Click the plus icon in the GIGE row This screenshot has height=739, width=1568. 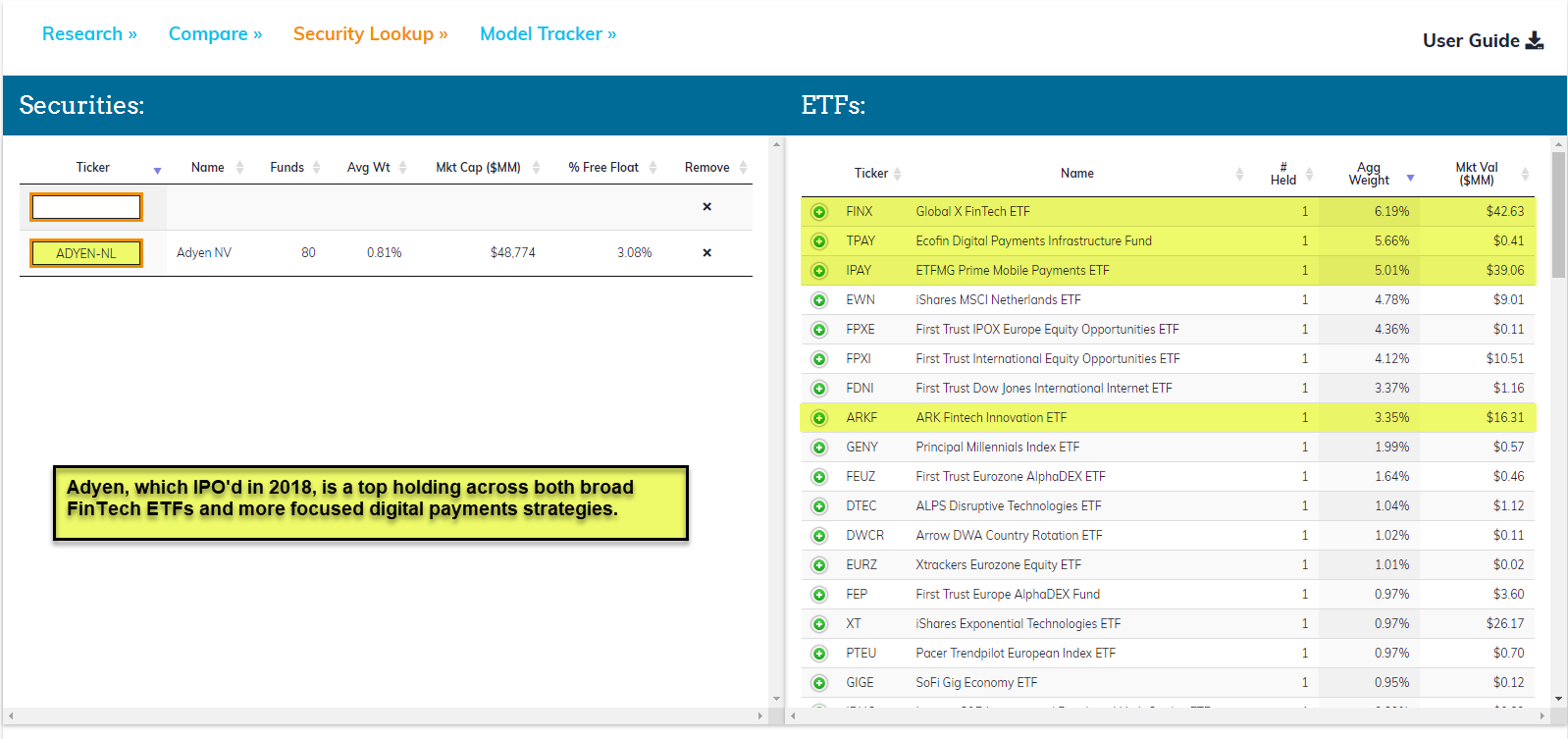point(819,683)
